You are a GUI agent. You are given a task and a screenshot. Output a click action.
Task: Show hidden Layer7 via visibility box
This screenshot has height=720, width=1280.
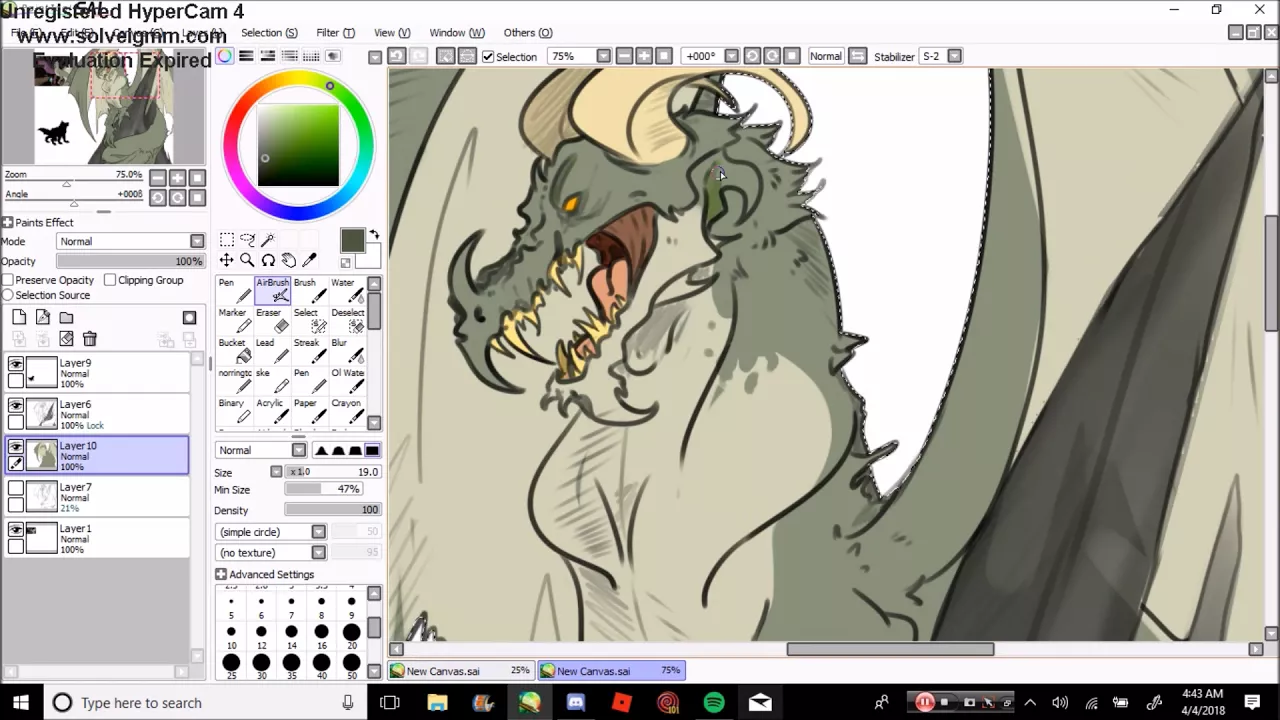pyautogui.click(x=16, y=488)
